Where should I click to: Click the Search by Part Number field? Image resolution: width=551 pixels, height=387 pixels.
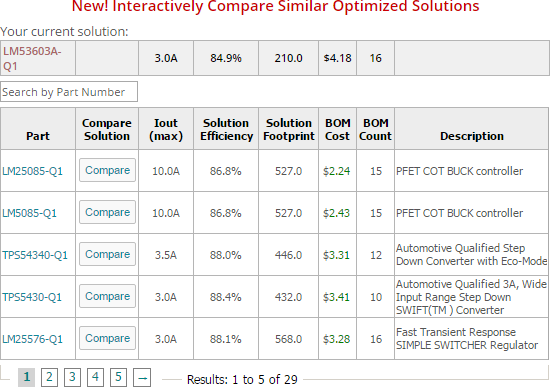point(69,92)
